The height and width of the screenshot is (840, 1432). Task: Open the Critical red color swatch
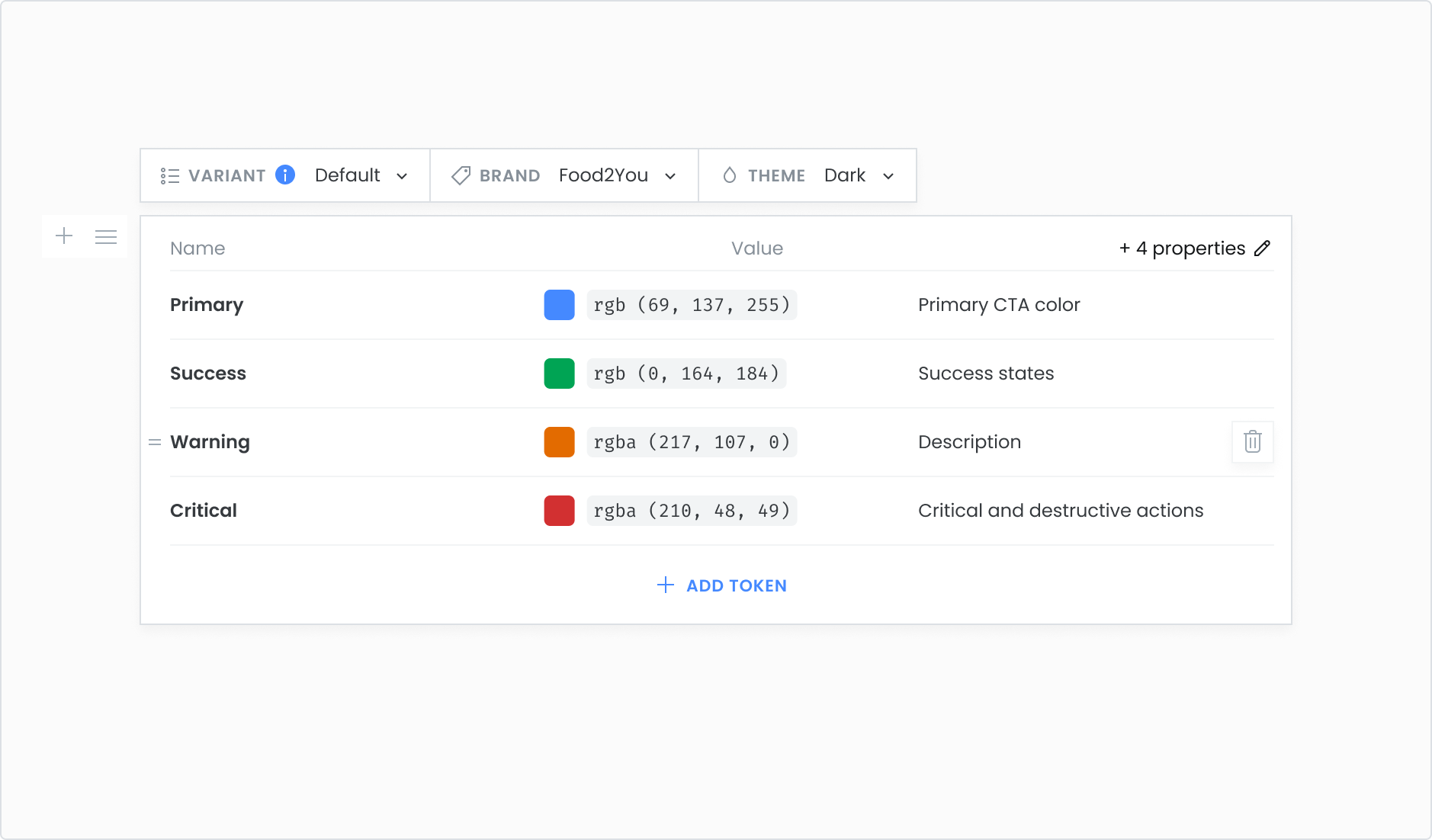[559, 511]
